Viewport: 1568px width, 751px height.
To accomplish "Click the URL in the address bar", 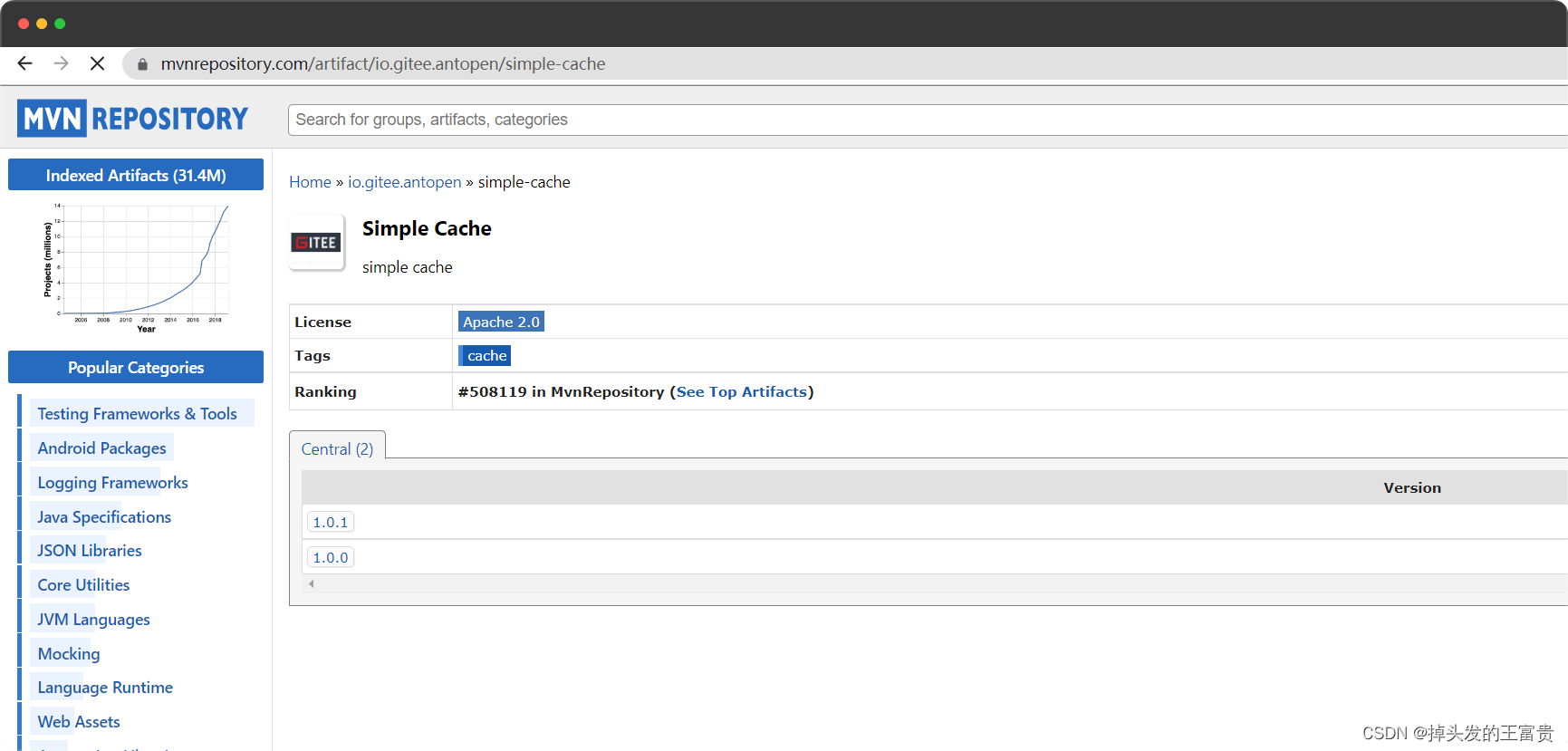I will point(383,64).
